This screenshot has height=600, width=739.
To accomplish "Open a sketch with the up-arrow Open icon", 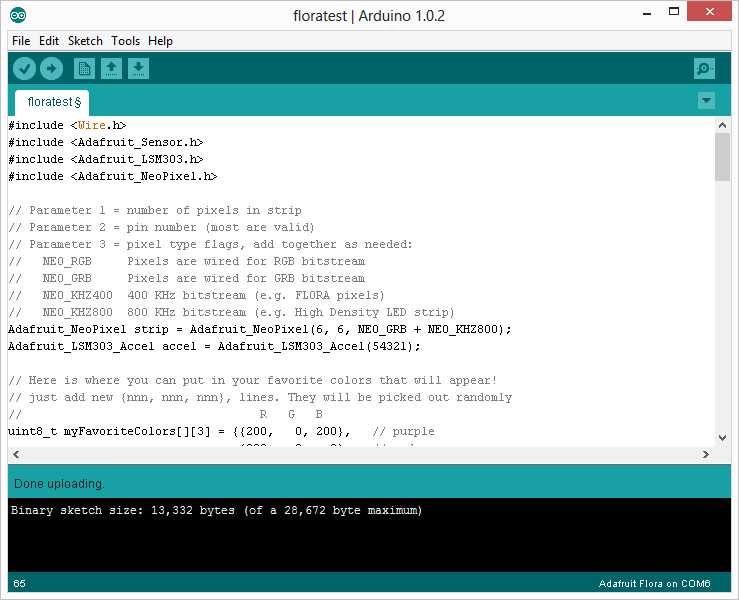I will tap(112, 69).
